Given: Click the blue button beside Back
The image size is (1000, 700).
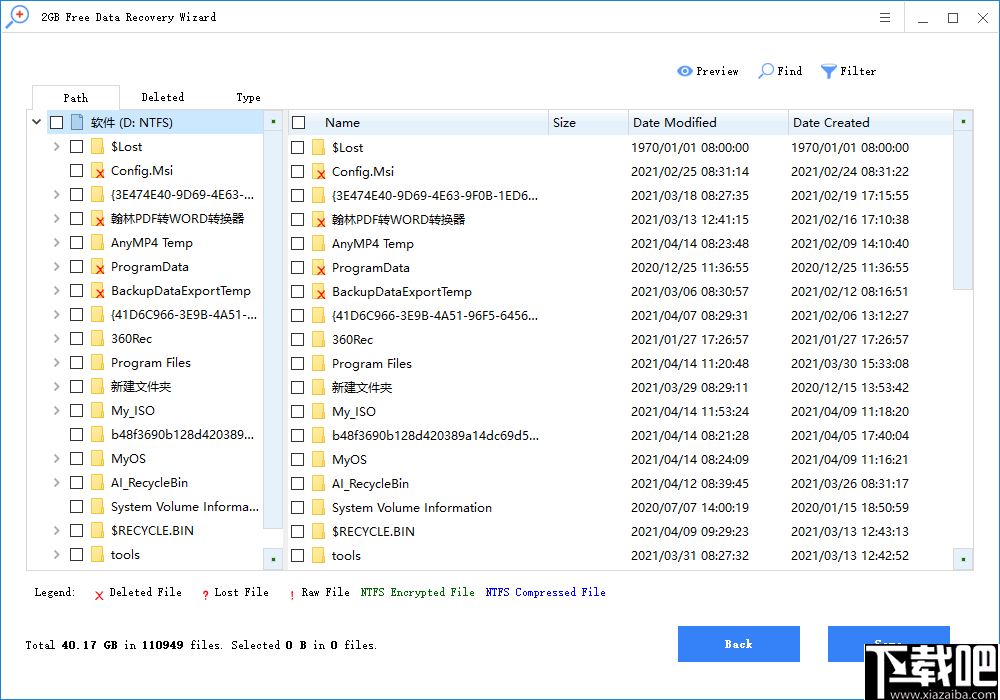Looking at the screenshot, I should pos(888,644).
